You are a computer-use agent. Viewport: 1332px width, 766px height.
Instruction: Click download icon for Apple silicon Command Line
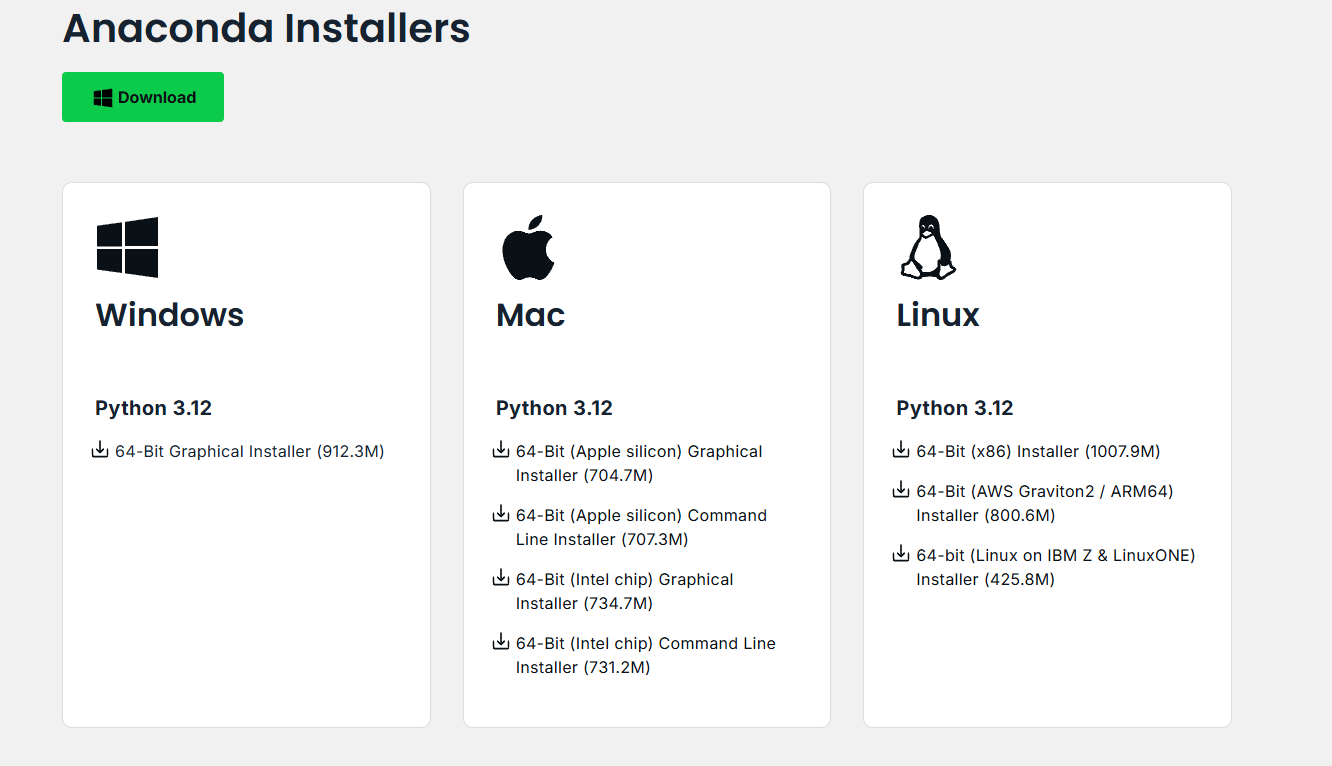[x=501, y=515]
